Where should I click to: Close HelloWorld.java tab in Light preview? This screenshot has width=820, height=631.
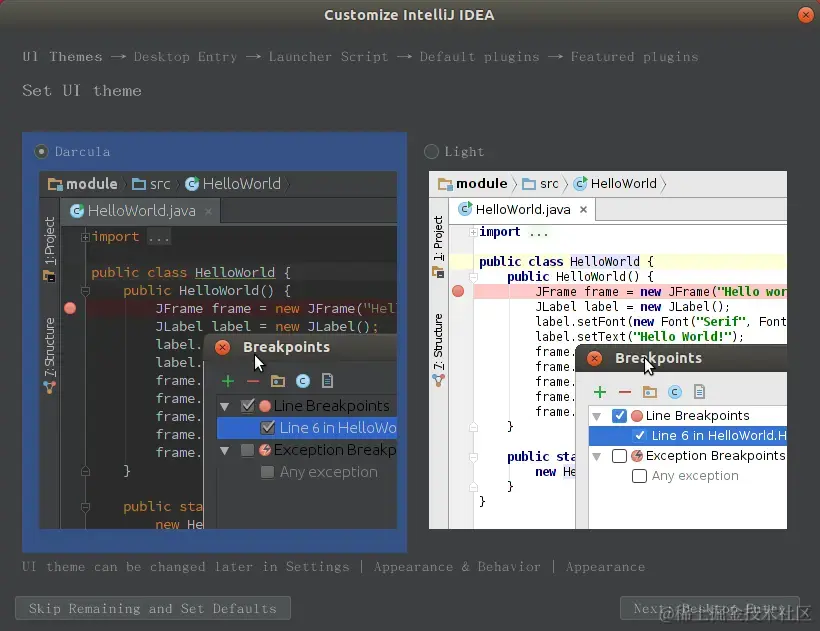[584, 210]
